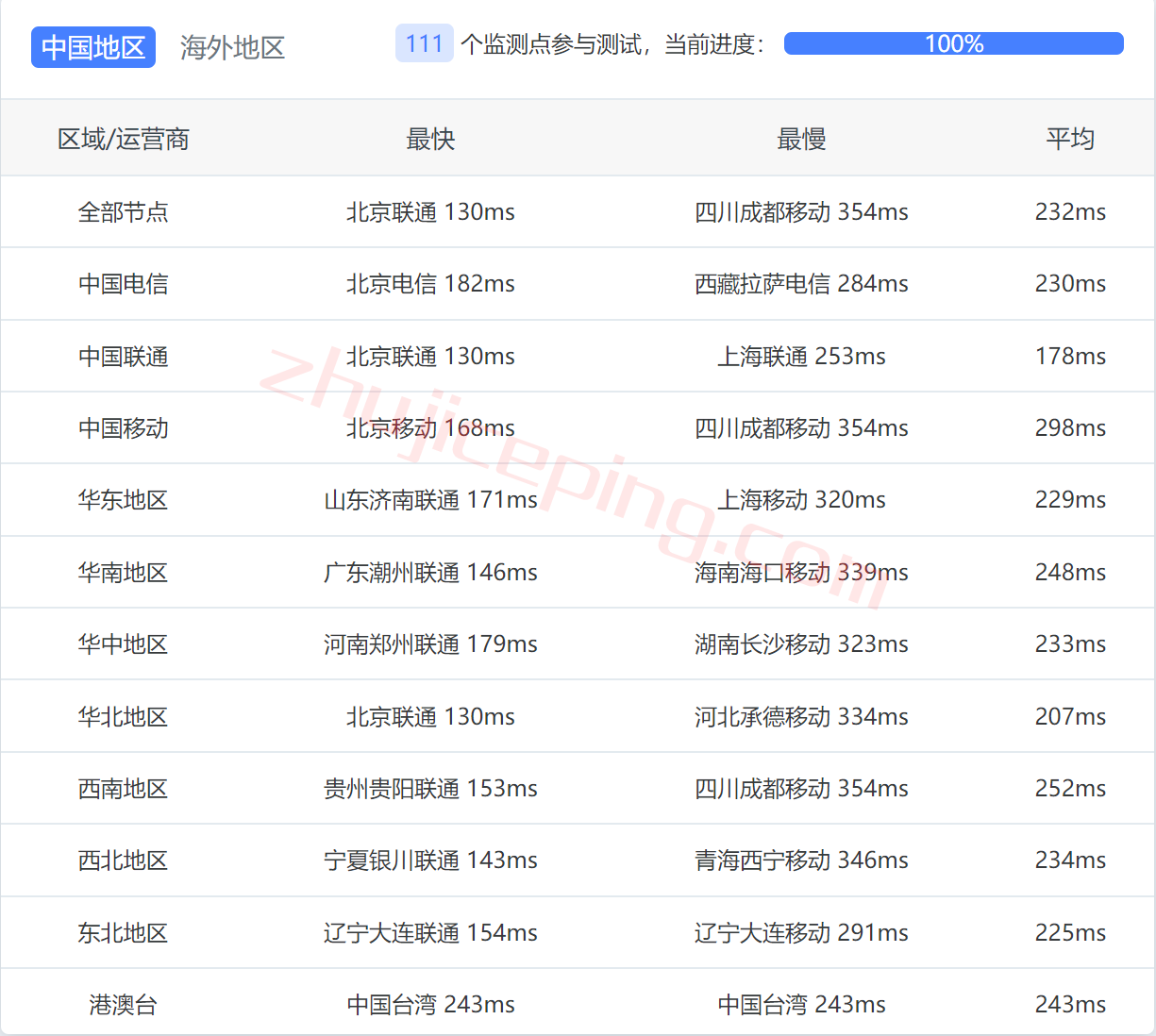The width and height of the screenshot is (1156, 1036).
Task: Select the 234ms average value
Action: coord(1070,861)
